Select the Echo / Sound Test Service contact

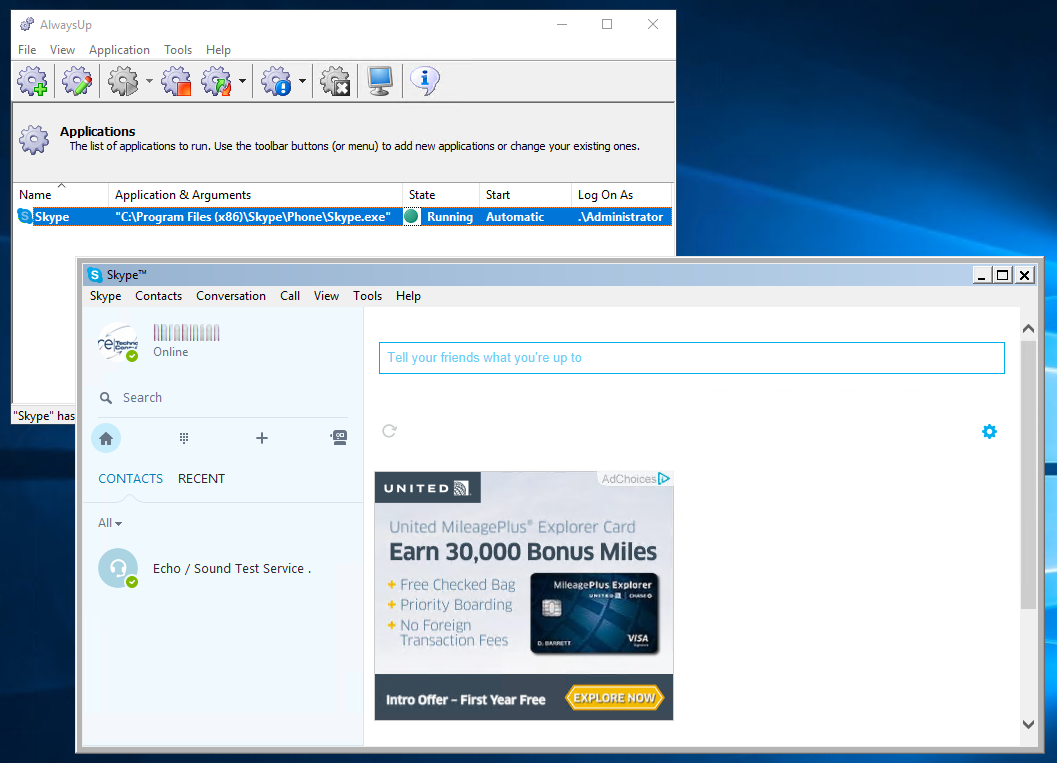coord(222,568)
